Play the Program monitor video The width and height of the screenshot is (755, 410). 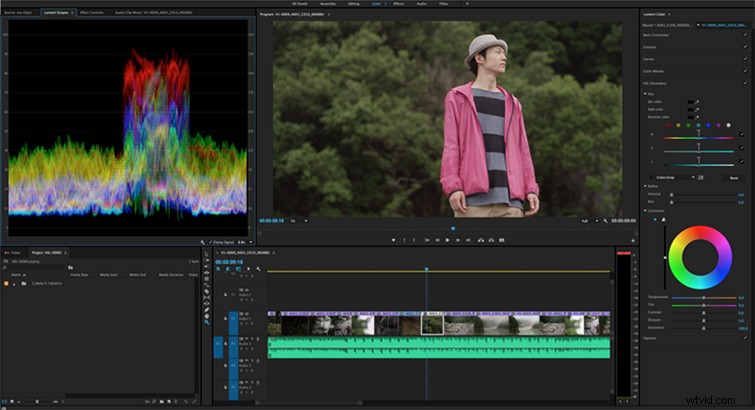(447, 240)
